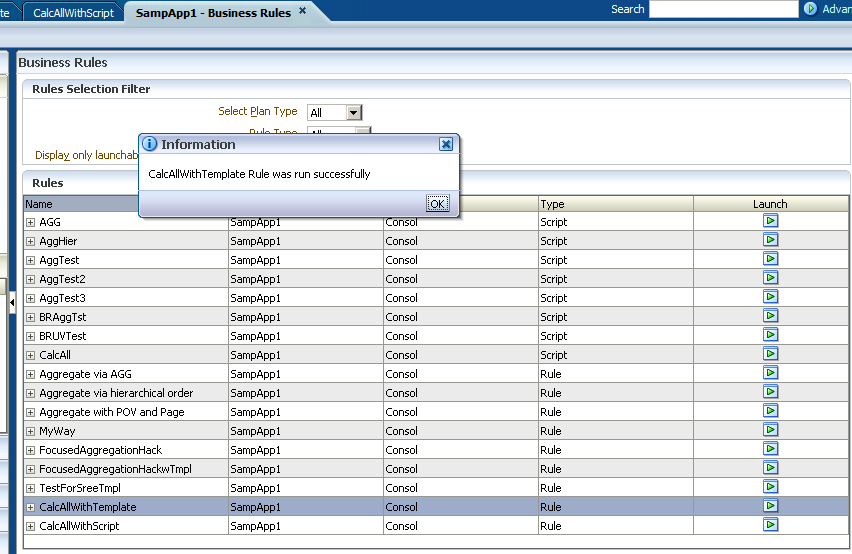The height and width of the screenshot is (554, 852).
Task: Collapse the left pane arrow
Action: [12, 303]
